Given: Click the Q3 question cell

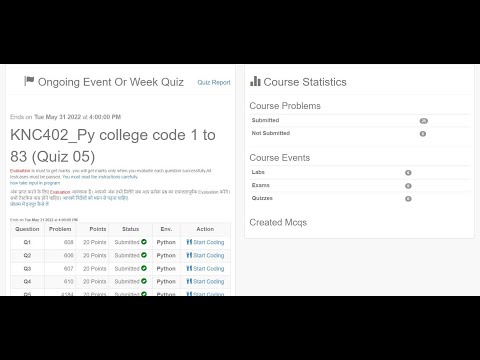Looking at the screenshot, I should [x=27, y=268].
